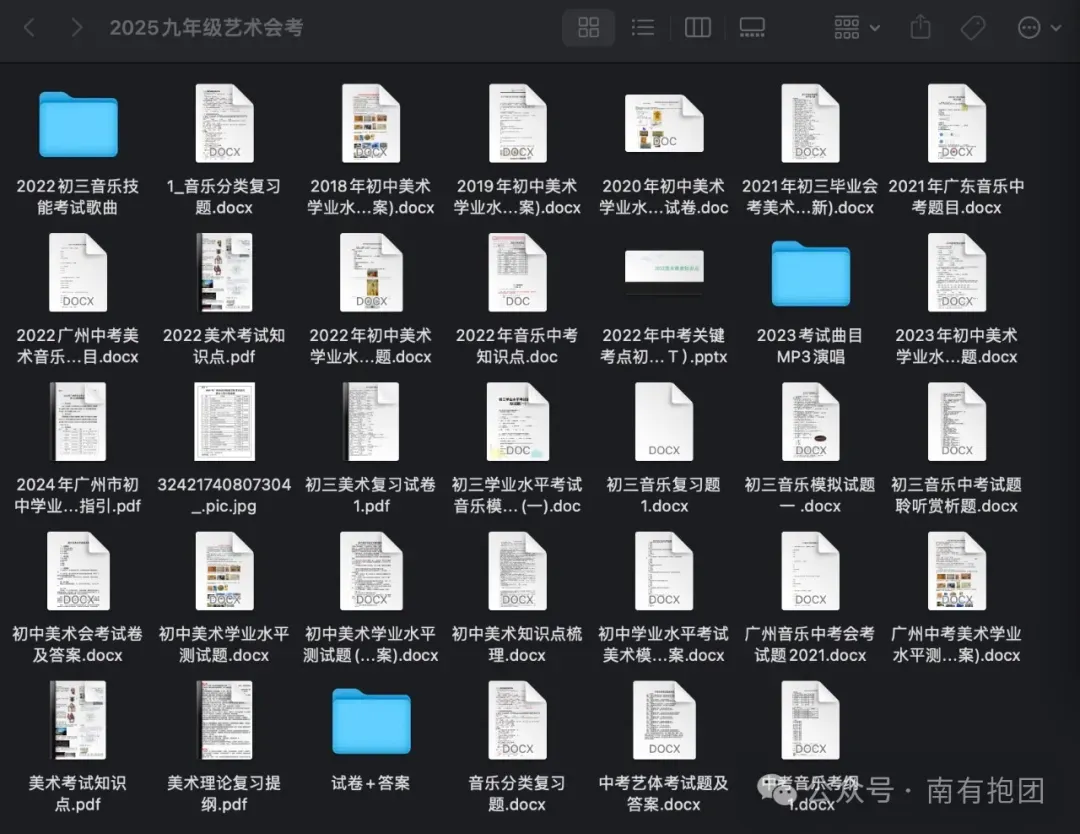Screen dimensions: 1080x834
Task: Select 初中学业水平考试美术模 docx file
Action: pos(664,571)
